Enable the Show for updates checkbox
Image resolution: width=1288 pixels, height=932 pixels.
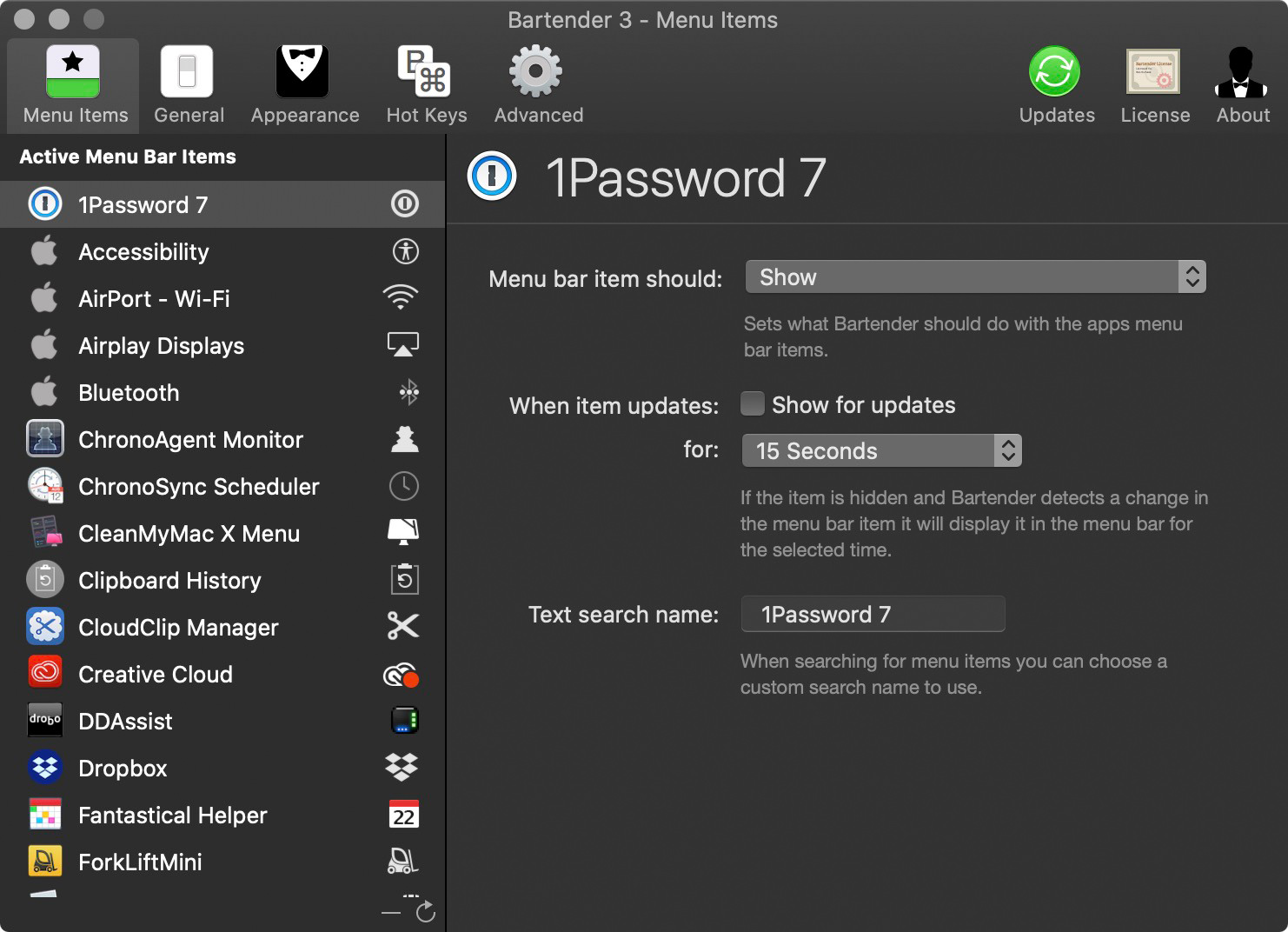point(753,404)
